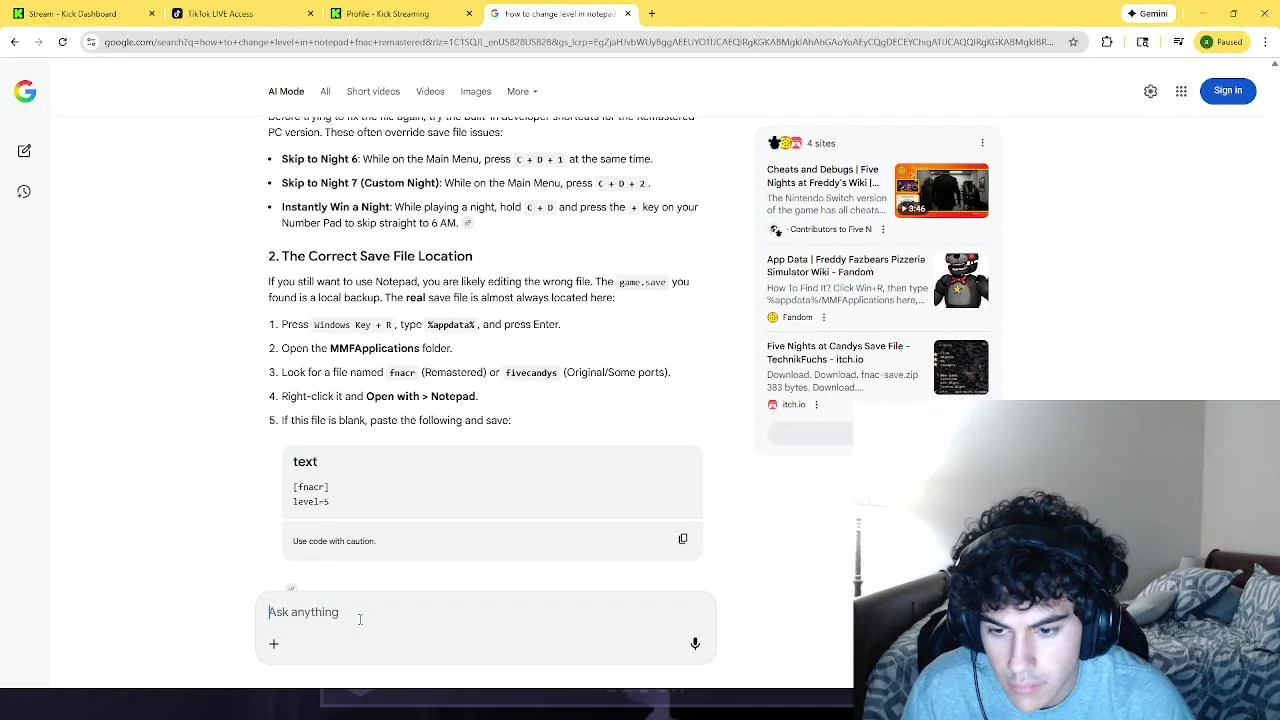Click the 'MMFApplications' bold text

click(375, 348)
